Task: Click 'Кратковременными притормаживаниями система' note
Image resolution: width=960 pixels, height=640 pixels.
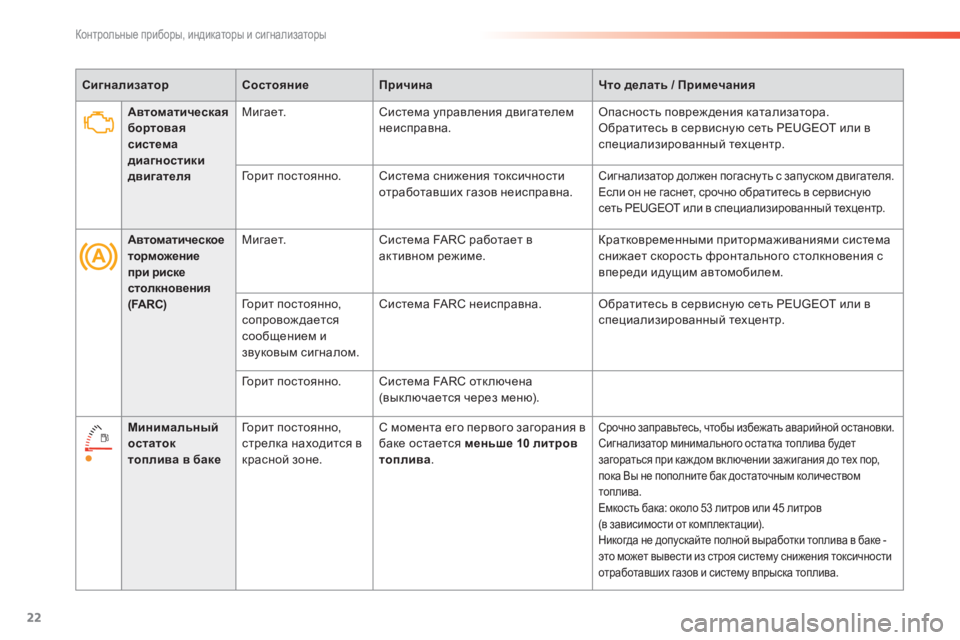Action: [744, 240]
